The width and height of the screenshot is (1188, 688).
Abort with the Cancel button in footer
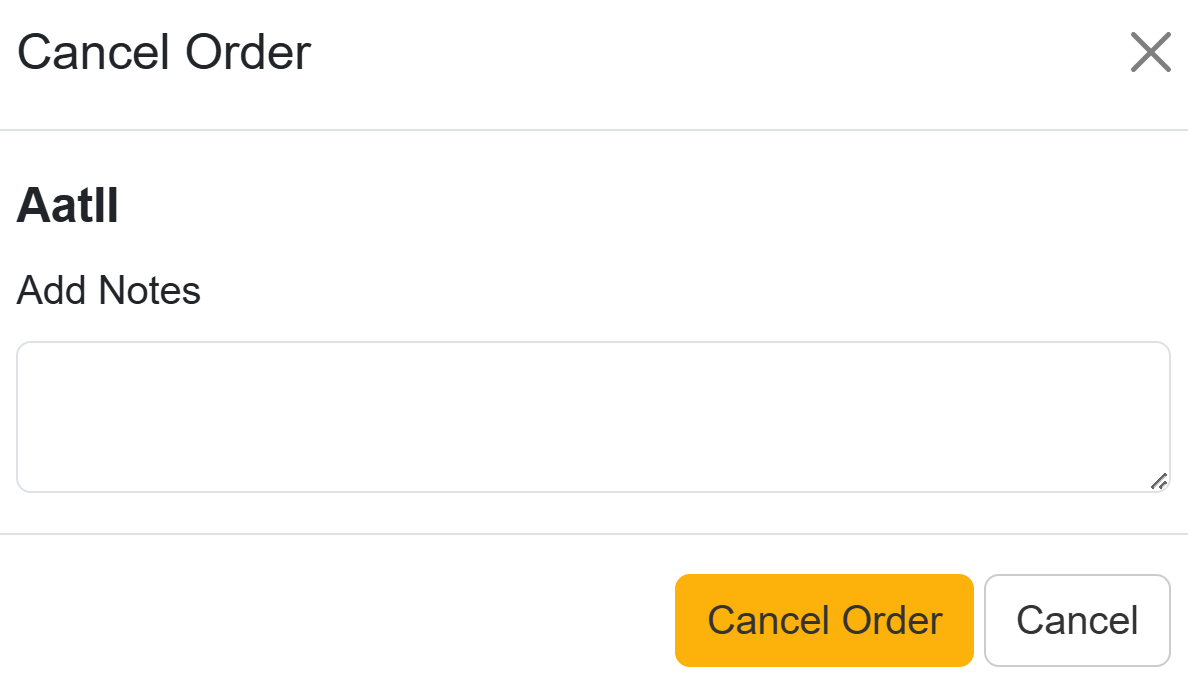1077,620
